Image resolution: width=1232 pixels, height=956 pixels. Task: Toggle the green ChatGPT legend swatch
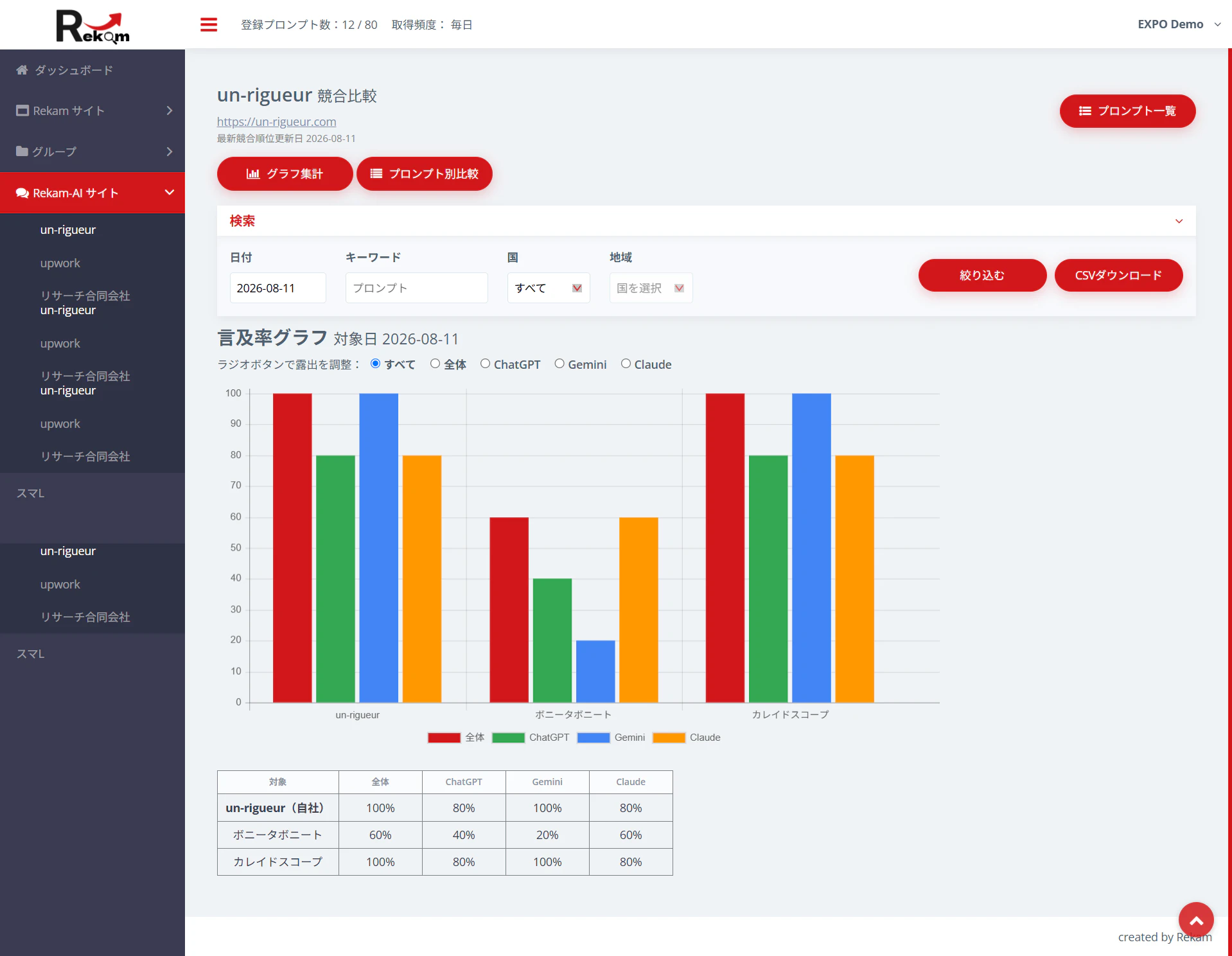[x=508, y=738]
